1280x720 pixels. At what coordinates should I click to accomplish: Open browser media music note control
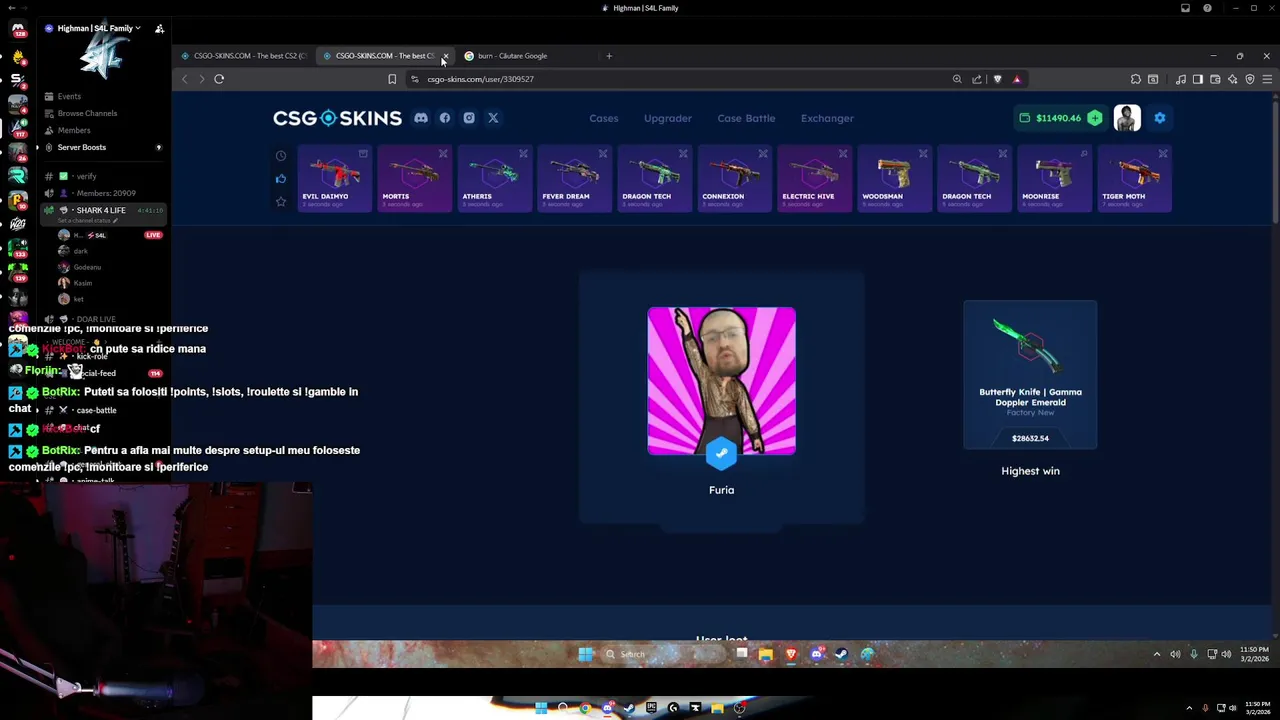pyautogui.click(x=1181, y=79)
